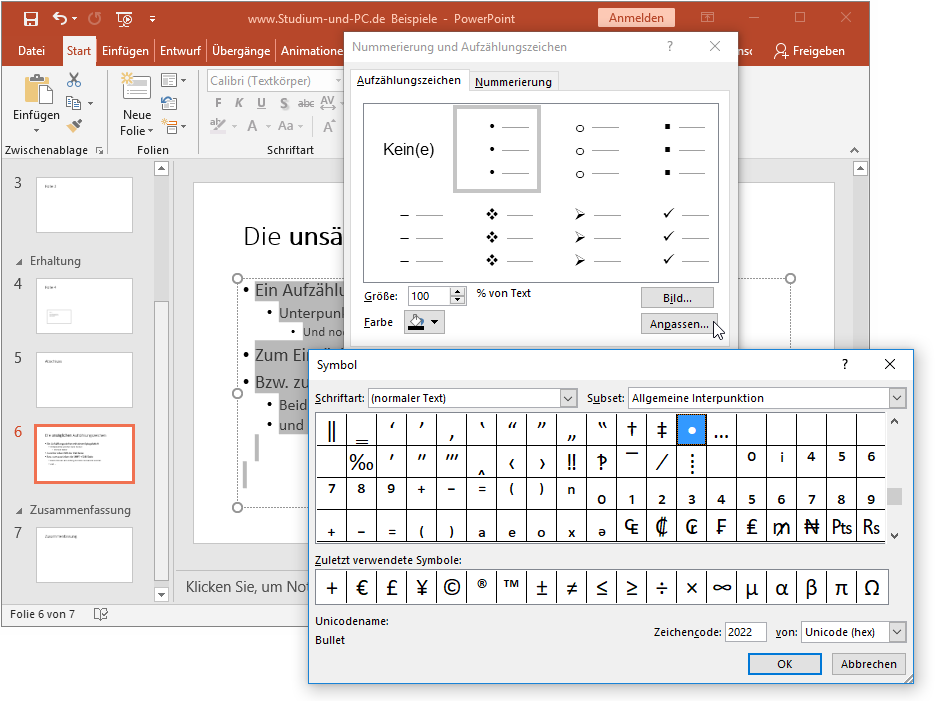This screenshot has width=936, height=701.
Task: Click the slide Layout icon
Action: (170, 80)
